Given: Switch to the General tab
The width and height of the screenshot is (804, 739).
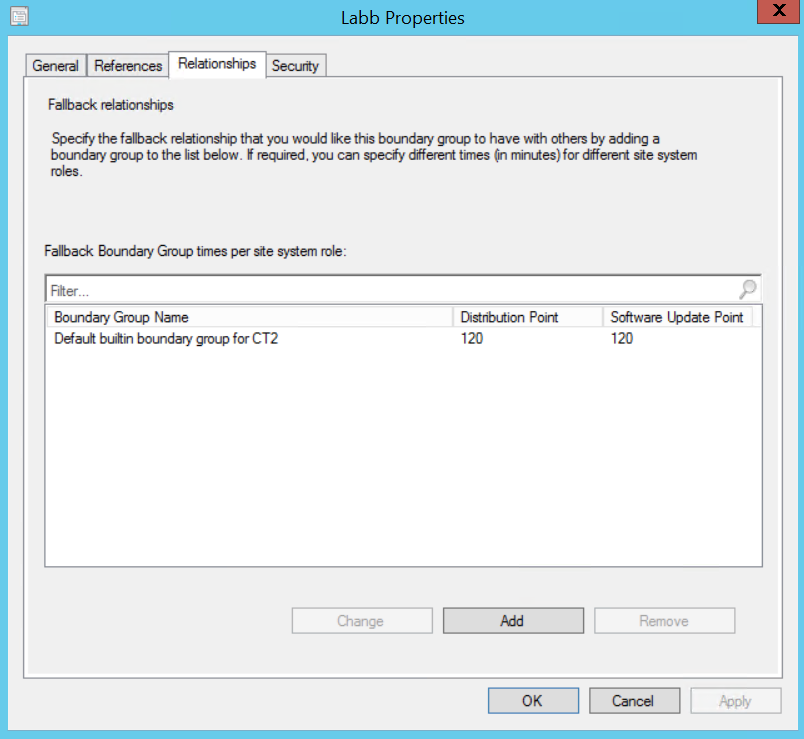Looking at the screenshot, I should click(55, 66).
